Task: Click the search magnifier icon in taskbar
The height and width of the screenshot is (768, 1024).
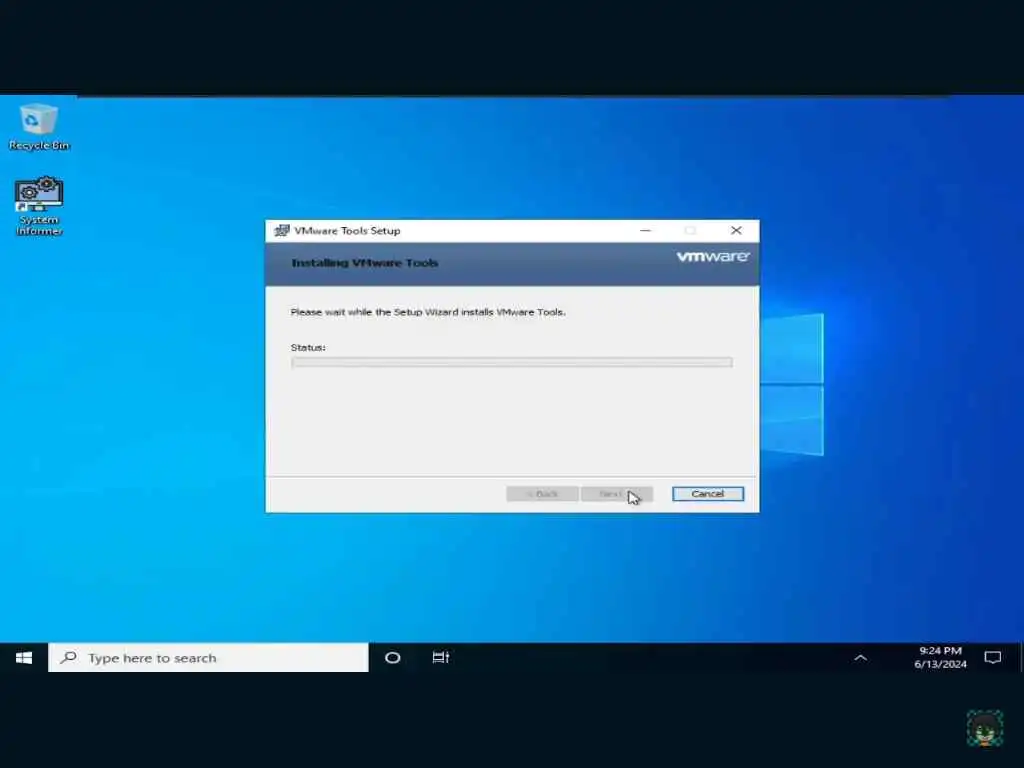Action: (x=69, y=658)
